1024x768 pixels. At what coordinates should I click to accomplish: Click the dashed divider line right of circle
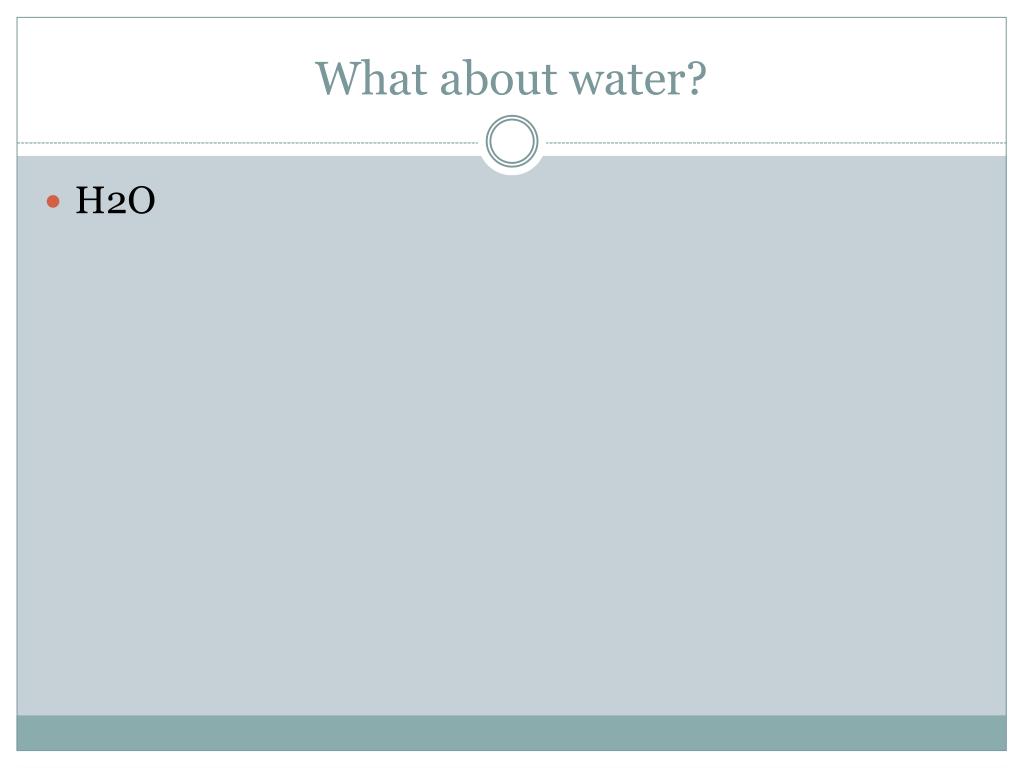pos(775,142)
